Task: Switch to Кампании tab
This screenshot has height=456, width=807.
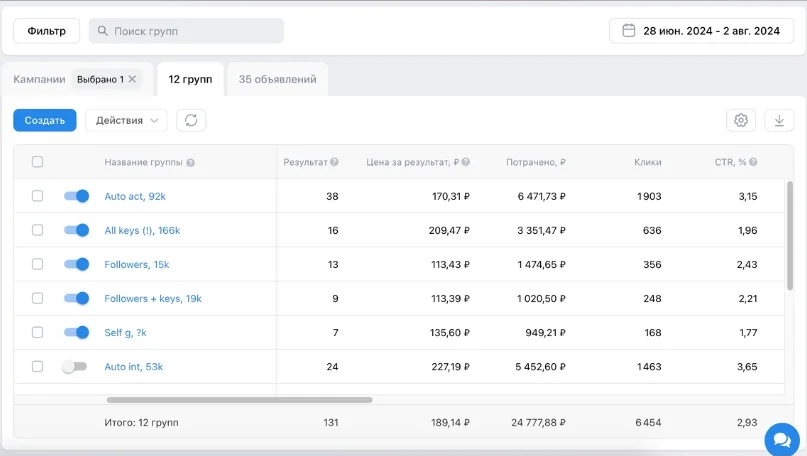Action: (40, 79)
